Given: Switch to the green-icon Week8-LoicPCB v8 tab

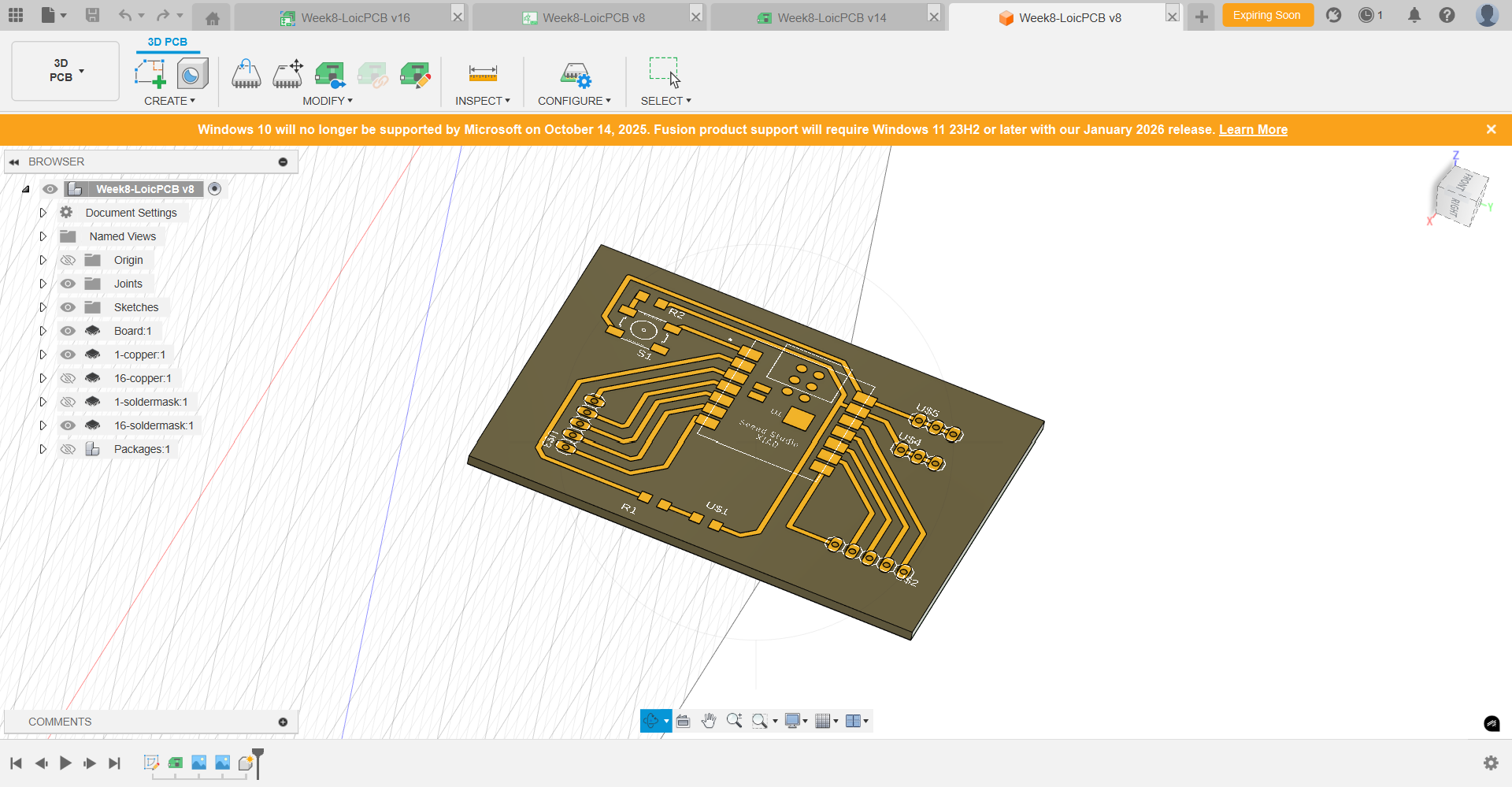Looking at the screenshot, I should pyautogui.click(x=587, y=17).
